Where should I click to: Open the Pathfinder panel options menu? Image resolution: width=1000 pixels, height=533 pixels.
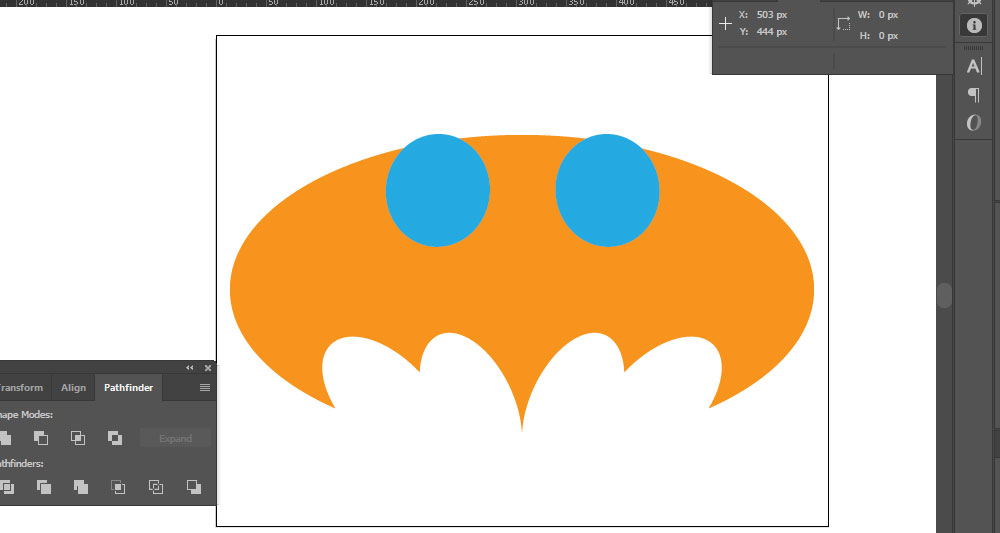pyautogui.click(x=205, y=388)
